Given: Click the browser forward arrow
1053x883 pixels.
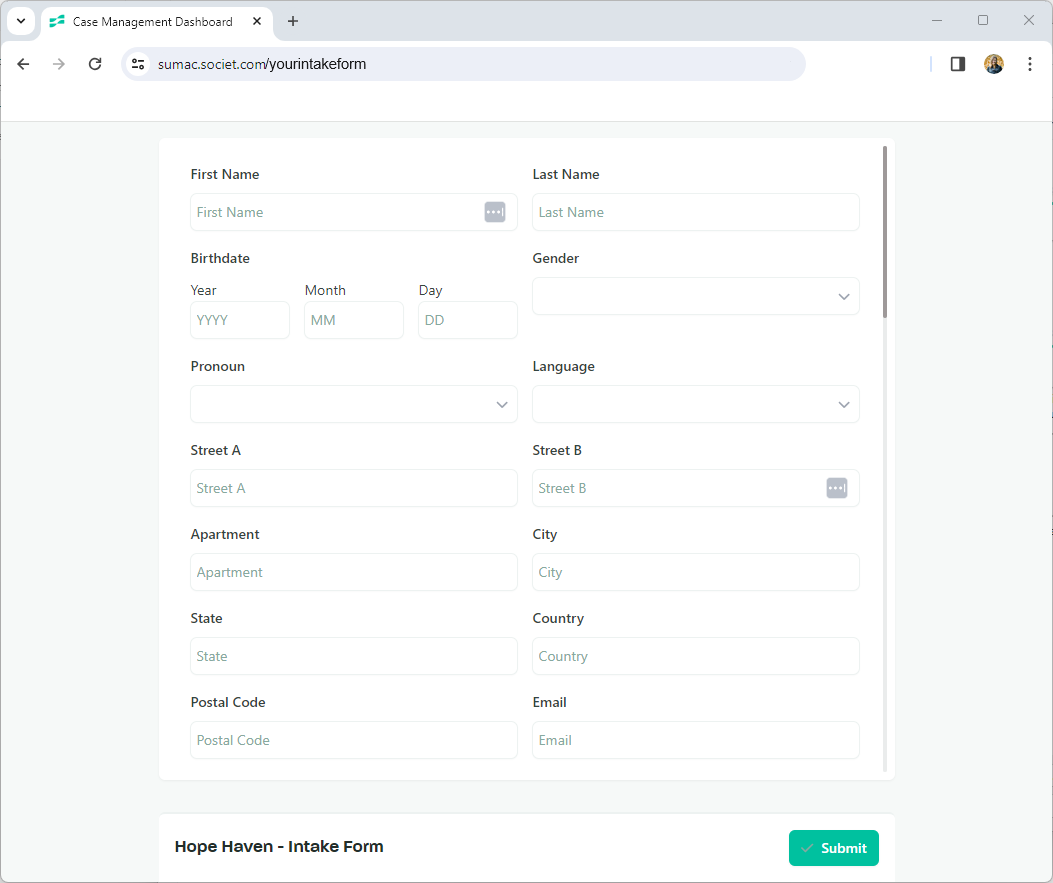Looking at the screenshot, I should pyautogui.click(x=59, y=64).
